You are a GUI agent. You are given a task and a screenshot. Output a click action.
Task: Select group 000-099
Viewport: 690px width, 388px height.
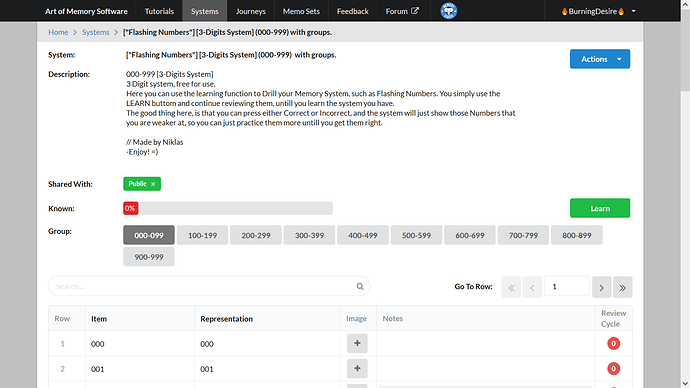click(149, 235)
